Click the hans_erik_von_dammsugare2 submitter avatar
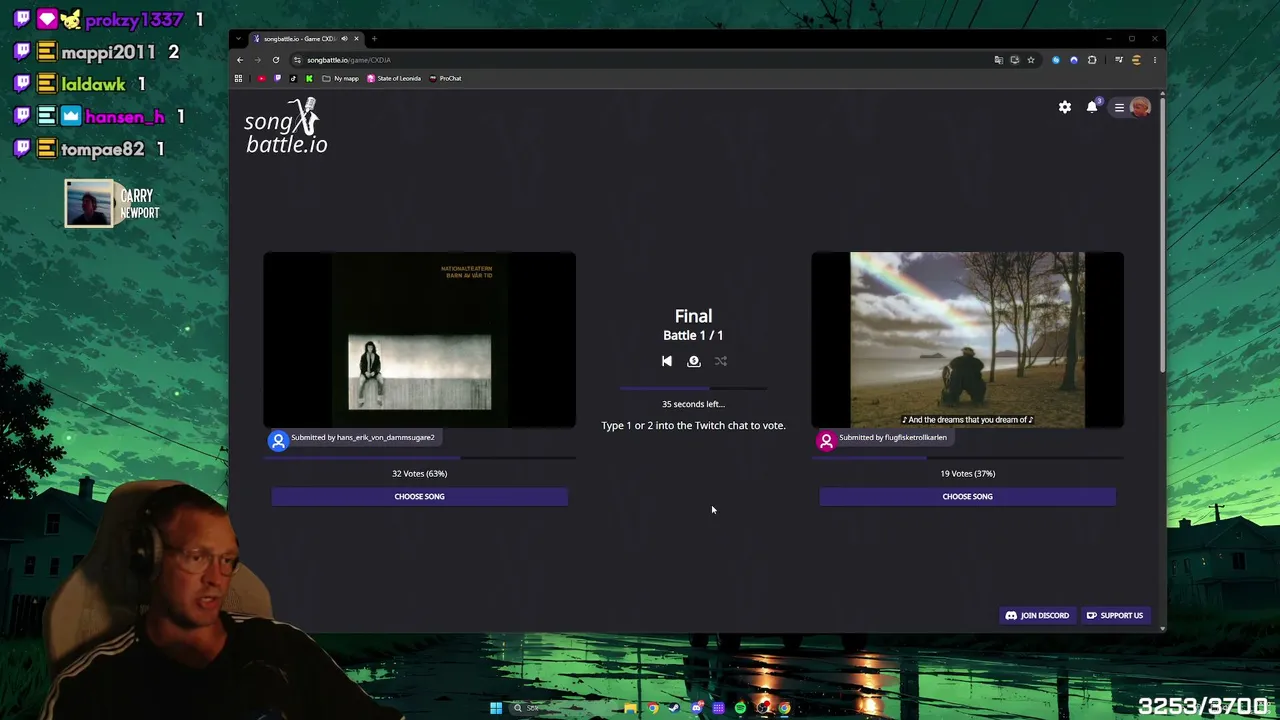The height and width of the screenshot is (720, 1280). pos(278,441)
